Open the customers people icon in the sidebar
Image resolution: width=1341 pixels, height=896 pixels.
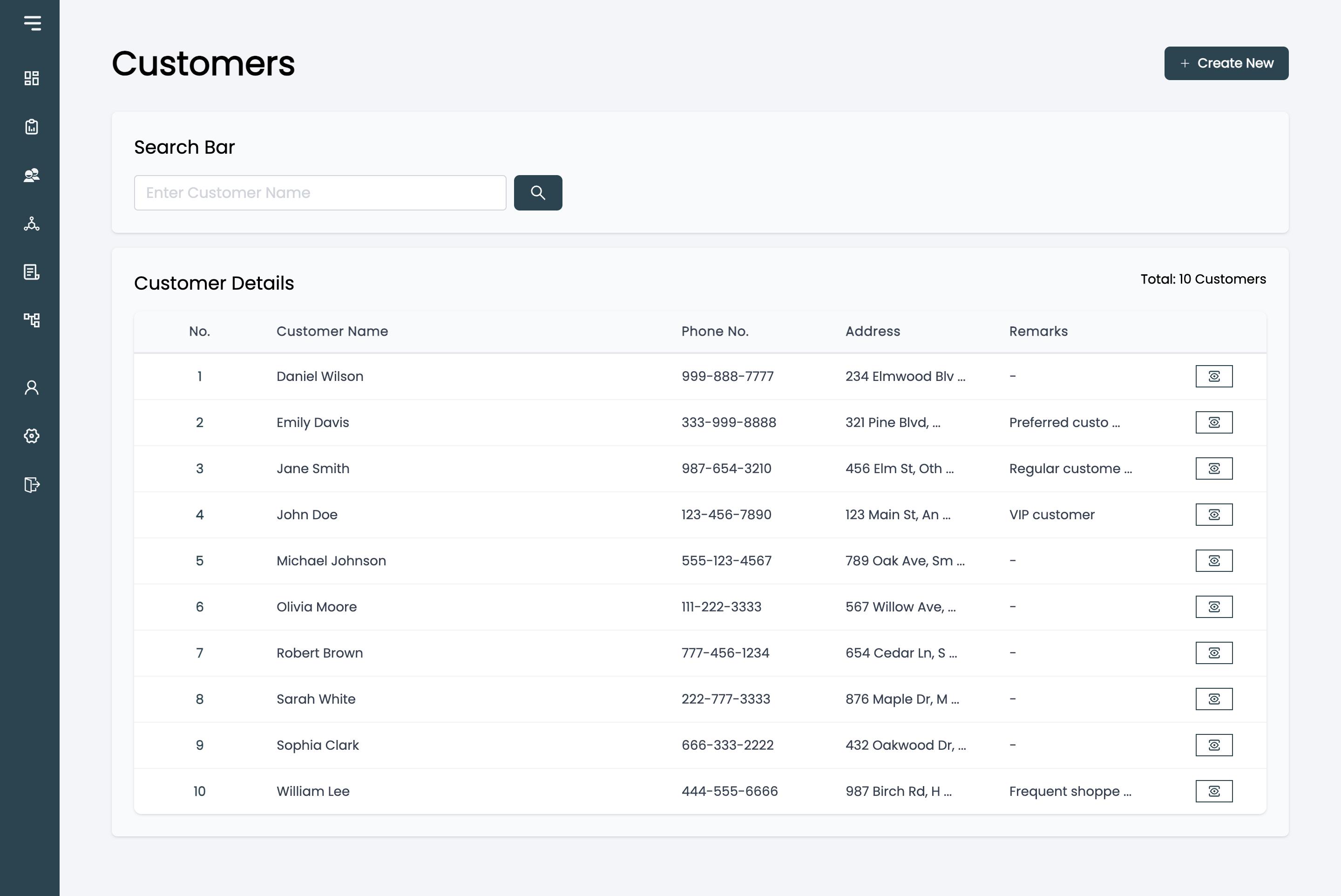tap(32, 176)
